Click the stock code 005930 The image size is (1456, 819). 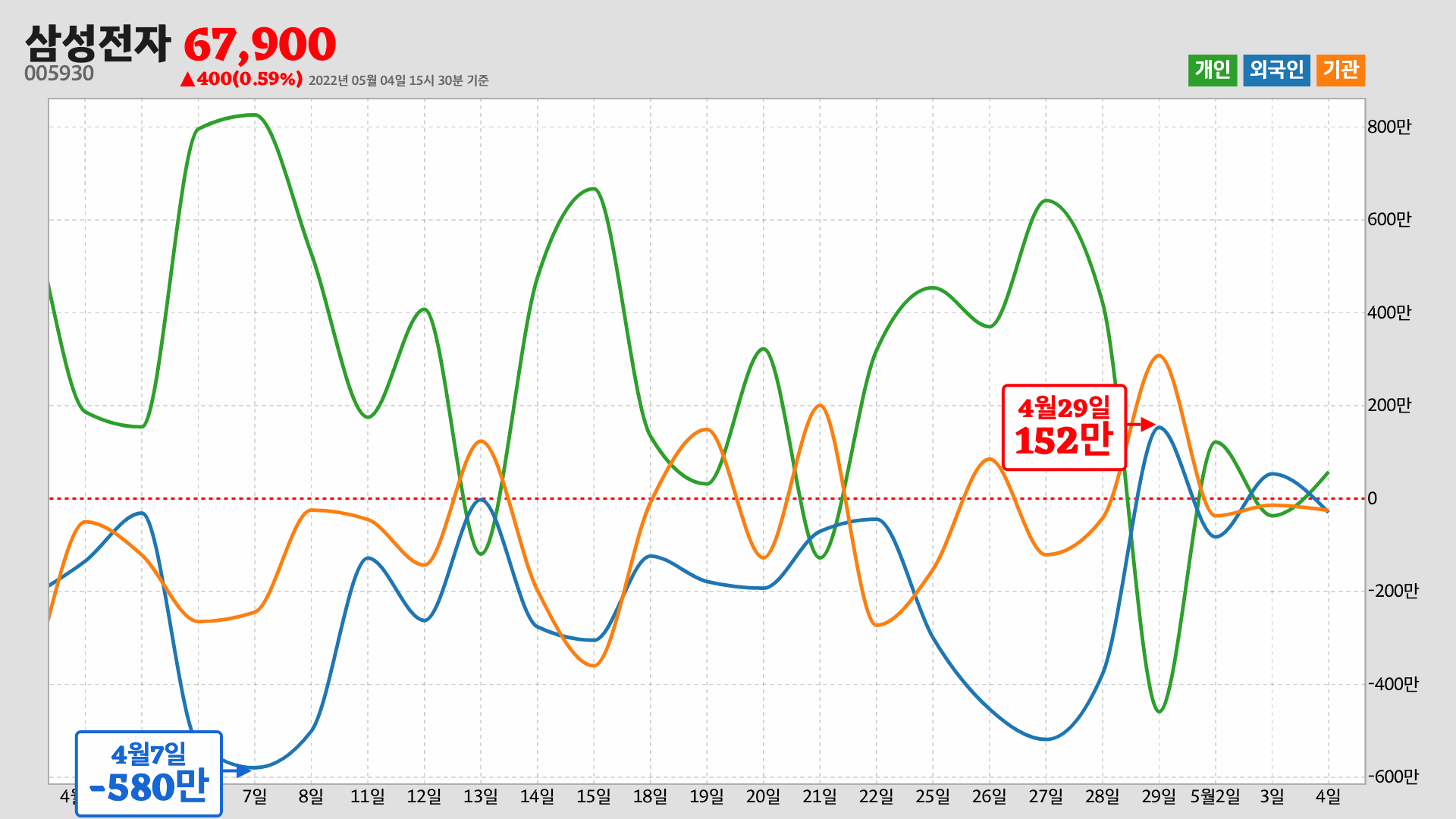pos(59,74)
